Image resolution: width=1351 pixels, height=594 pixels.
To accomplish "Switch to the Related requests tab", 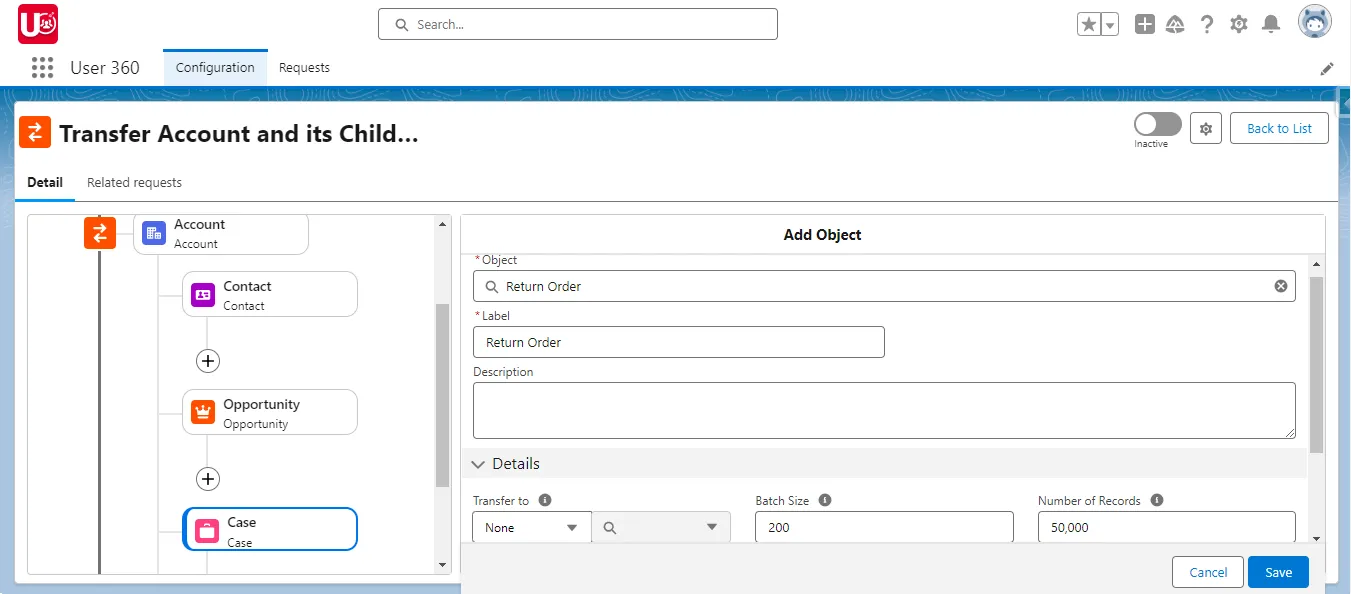I will [x=134, y=182].
